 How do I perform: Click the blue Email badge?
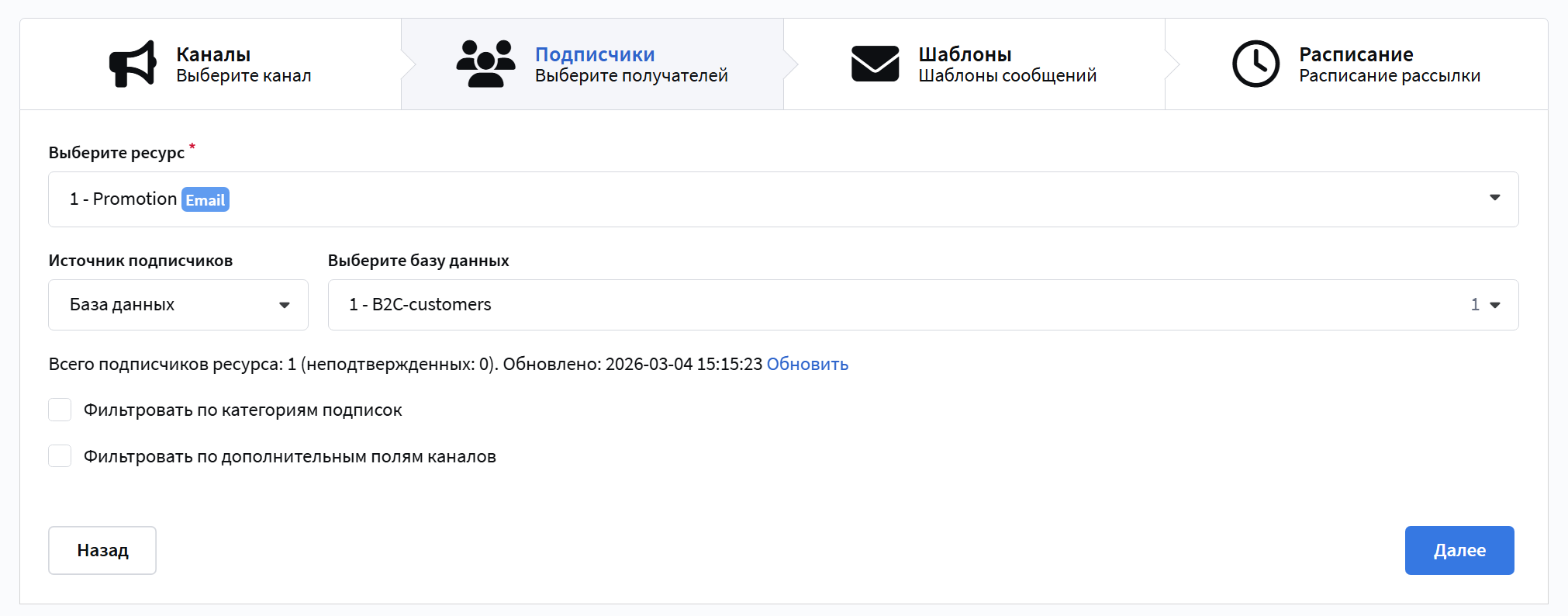(205, 200)
